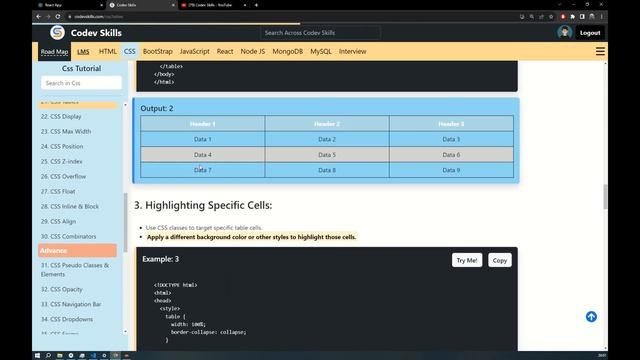Open the Chrome three-dot menu
Image resolution: width=640 pixels, height=360 pixels.
point(602,17)
